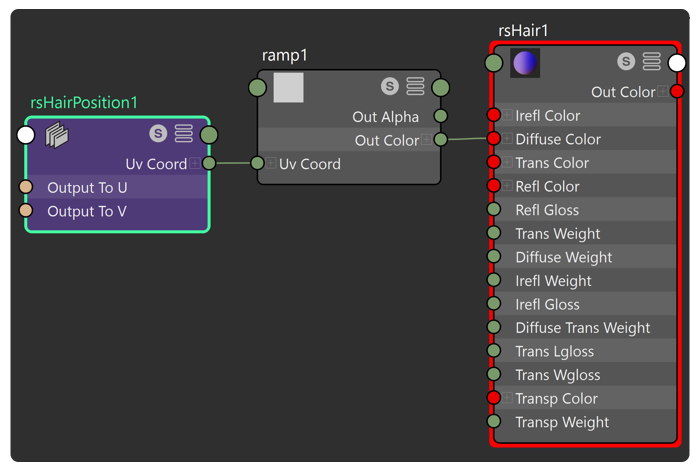Click Output To U input port

(26, 187)
